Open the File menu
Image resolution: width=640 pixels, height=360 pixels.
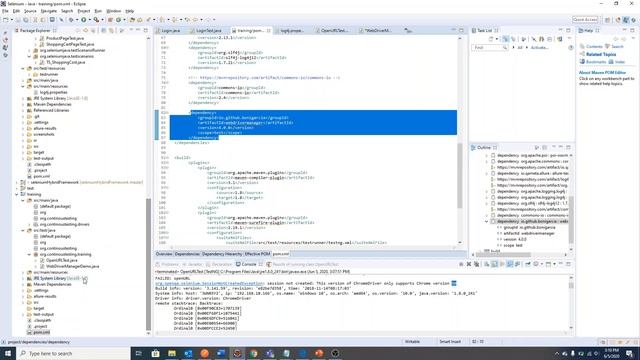pos(5,11)
